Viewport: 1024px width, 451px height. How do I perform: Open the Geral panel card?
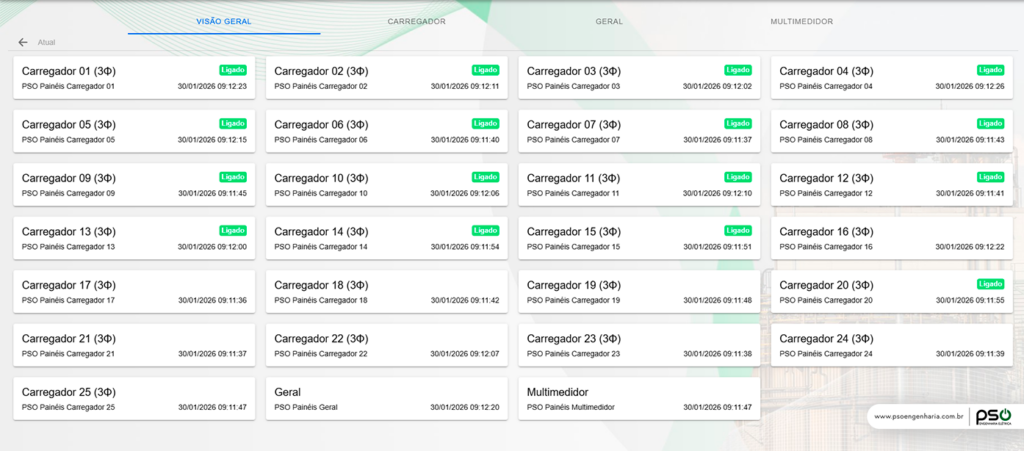click(386, 398)
